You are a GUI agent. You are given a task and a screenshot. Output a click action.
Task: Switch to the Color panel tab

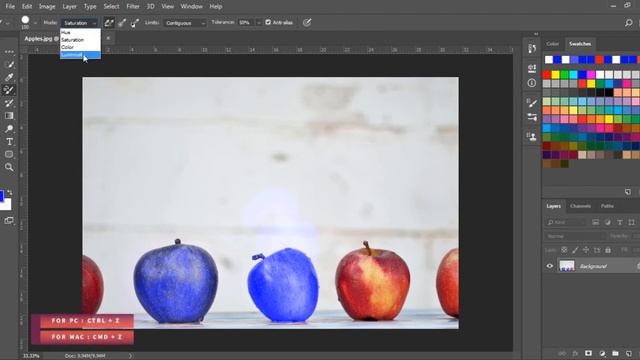[553, 44]
